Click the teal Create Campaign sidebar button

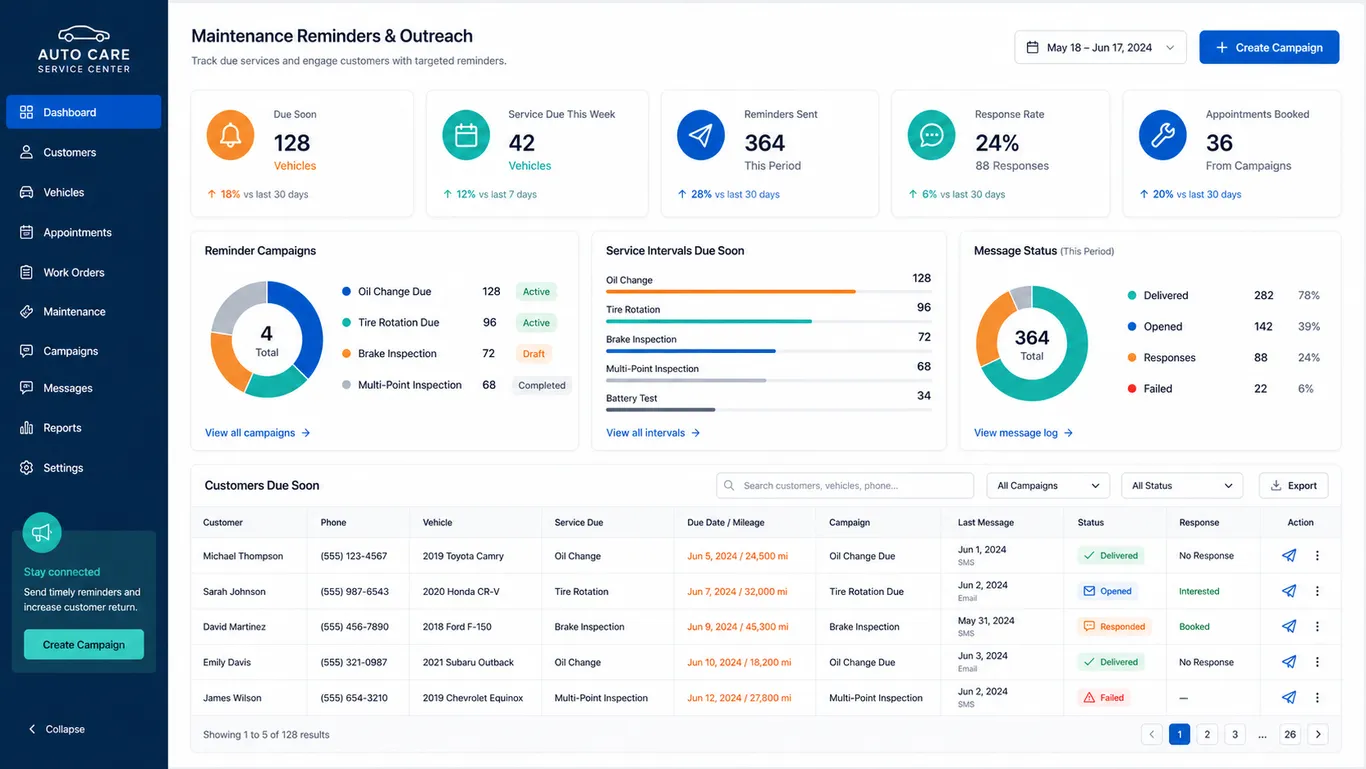(84, 645)
